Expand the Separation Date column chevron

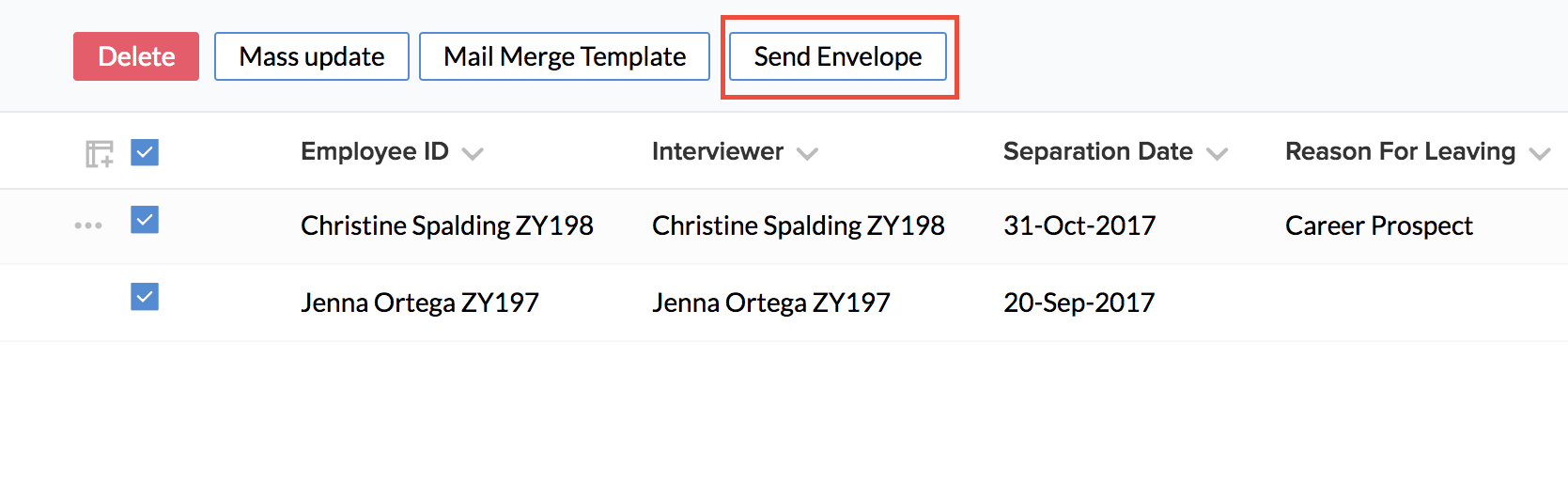point(1217,154)
